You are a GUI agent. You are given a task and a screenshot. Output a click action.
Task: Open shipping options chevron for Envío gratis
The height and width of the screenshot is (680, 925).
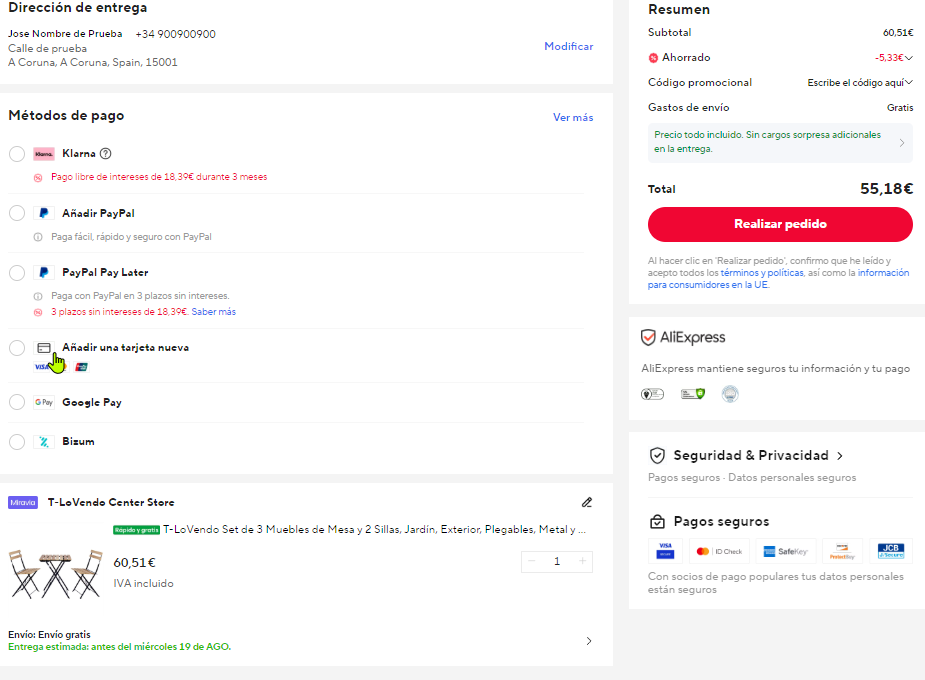(x=589, y=641)
